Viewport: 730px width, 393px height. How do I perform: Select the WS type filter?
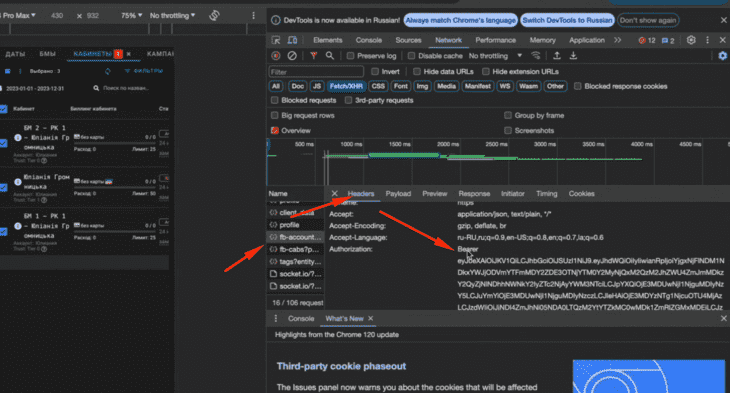point(505,86)
